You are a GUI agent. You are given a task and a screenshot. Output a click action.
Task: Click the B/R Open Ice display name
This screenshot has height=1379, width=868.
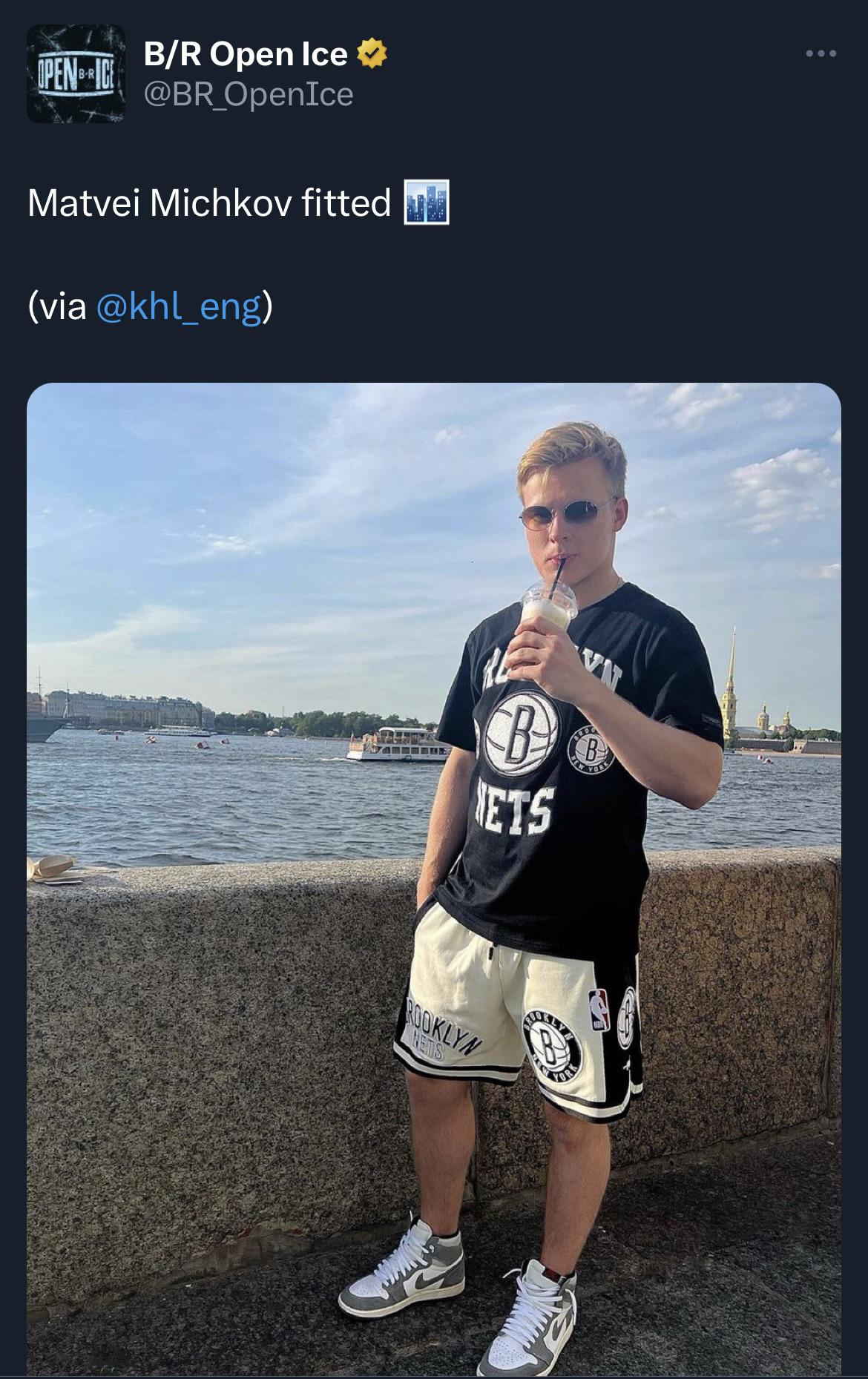[245, 53]
